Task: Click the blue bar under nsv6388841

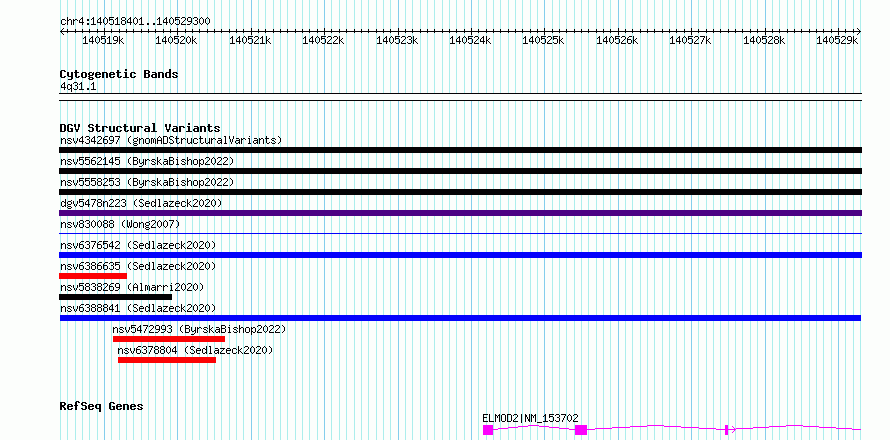Action: (460, 318)
